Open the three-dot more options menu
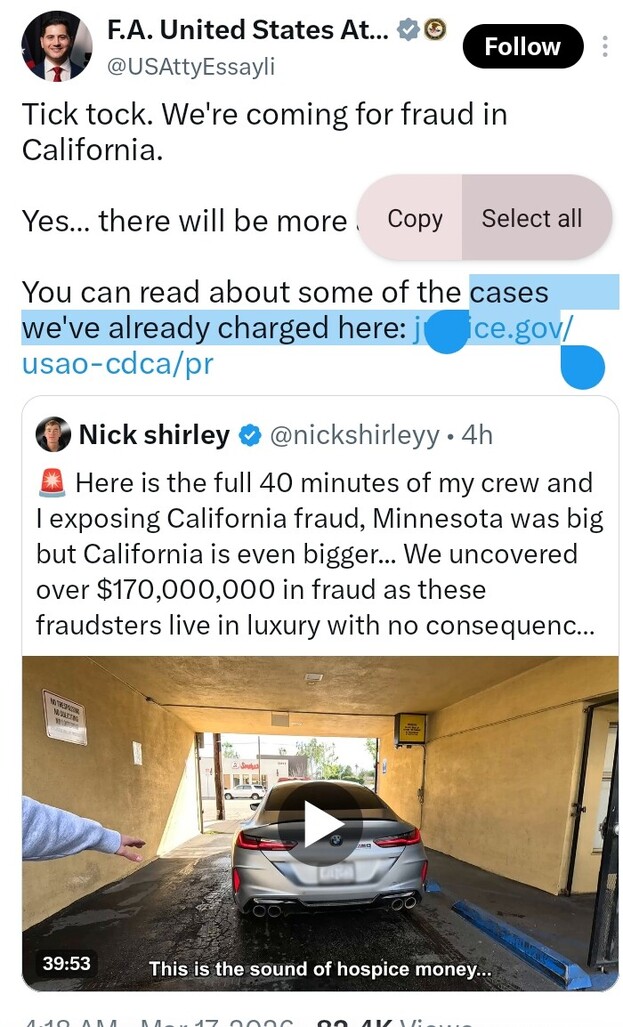The image size is (623, 1027). click(x=604, y=46)
